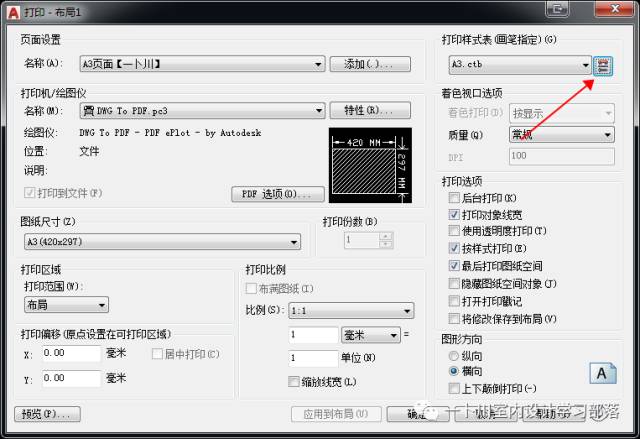
Task: Select 纵向 portrait orientation
Action: pyautogui.click(x=453, y=356)
